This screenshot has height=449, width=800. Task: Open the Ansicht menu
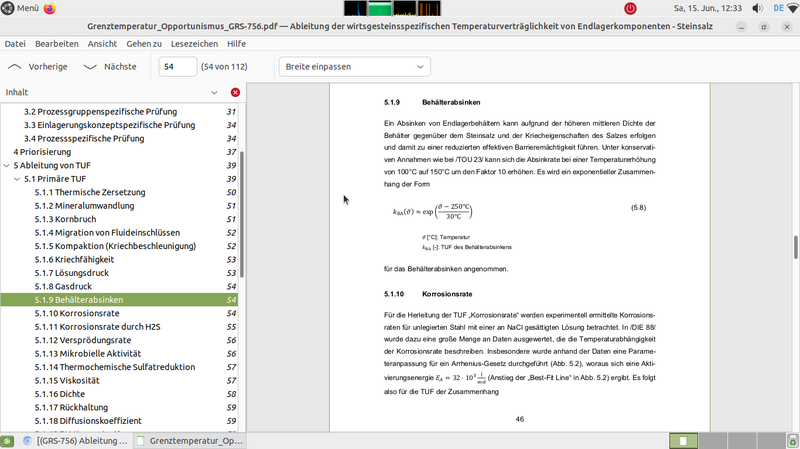[x=102, y=44]
